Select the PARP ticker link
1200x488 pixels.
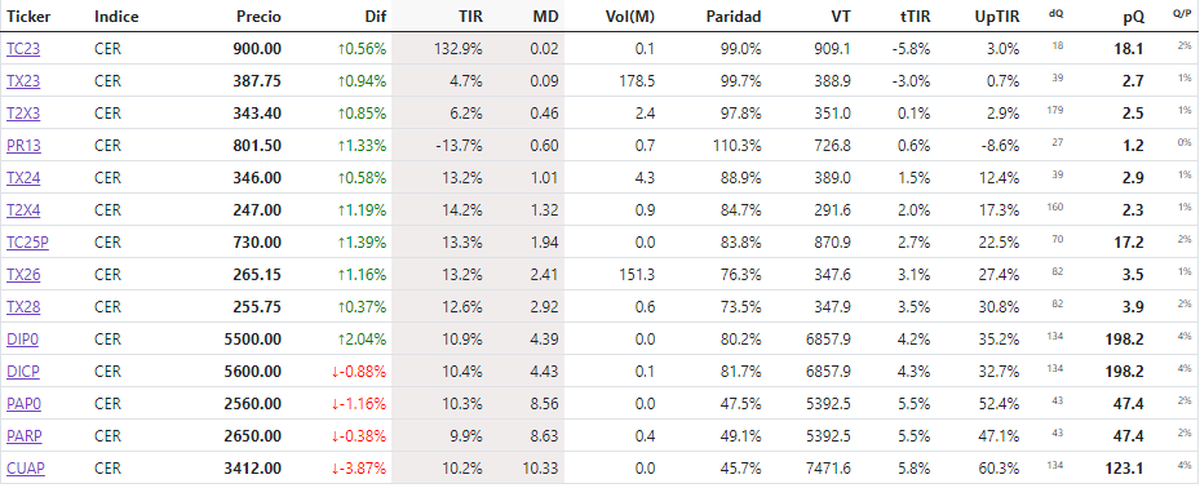(24, 436)
